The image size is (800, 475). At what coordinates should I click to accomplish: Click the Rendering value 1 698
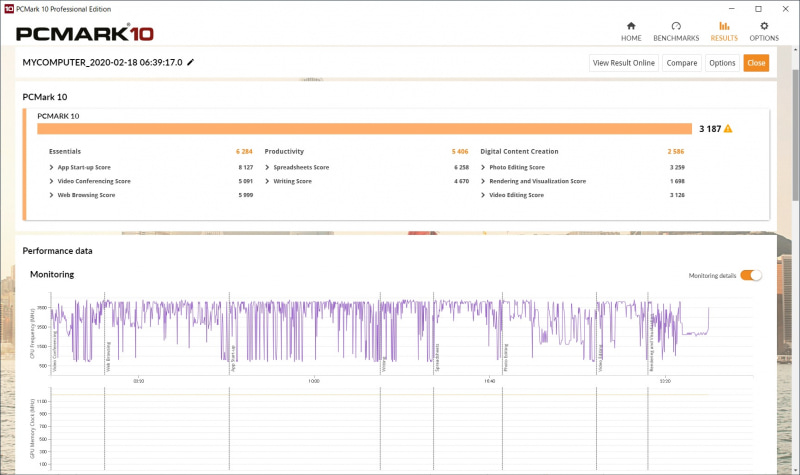677,181
